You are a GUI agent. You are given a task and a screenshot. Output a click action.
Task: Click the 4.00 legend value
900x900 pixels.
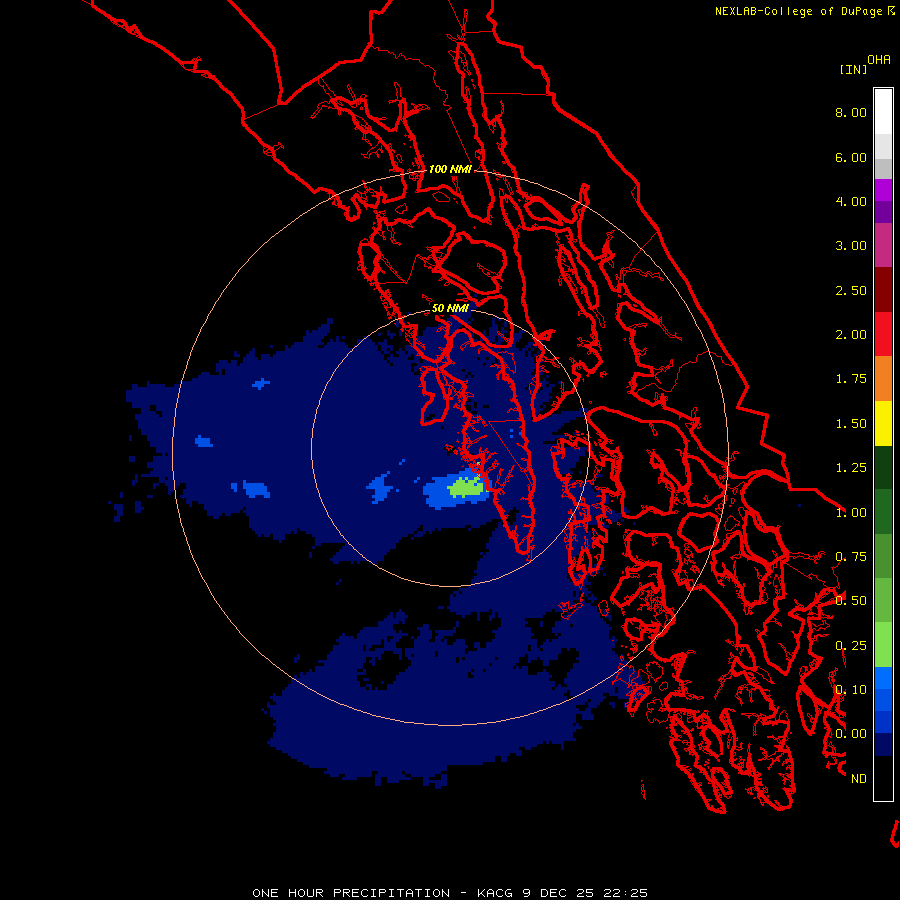851,201
